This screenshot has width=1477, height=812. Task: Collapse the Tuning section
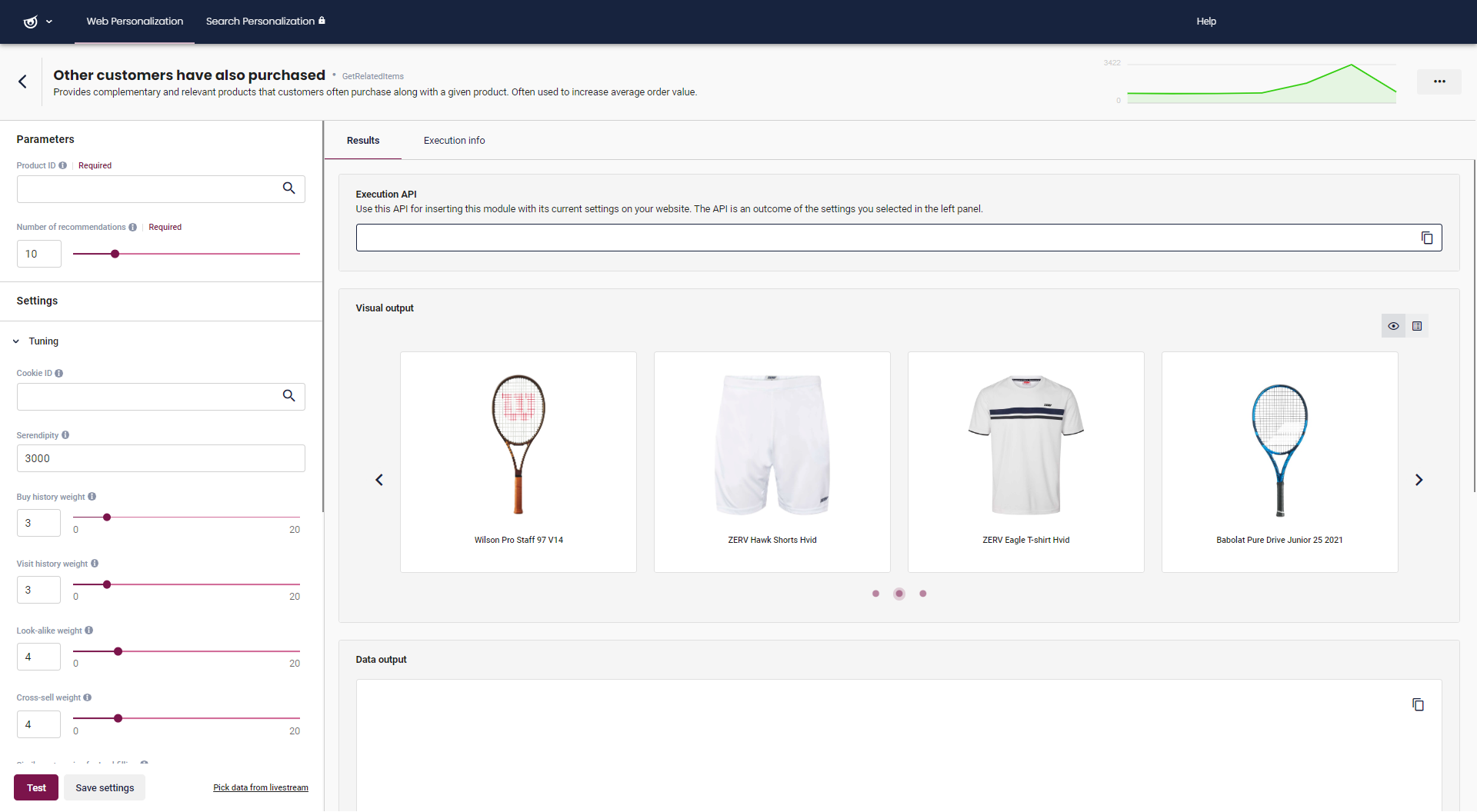16,341
